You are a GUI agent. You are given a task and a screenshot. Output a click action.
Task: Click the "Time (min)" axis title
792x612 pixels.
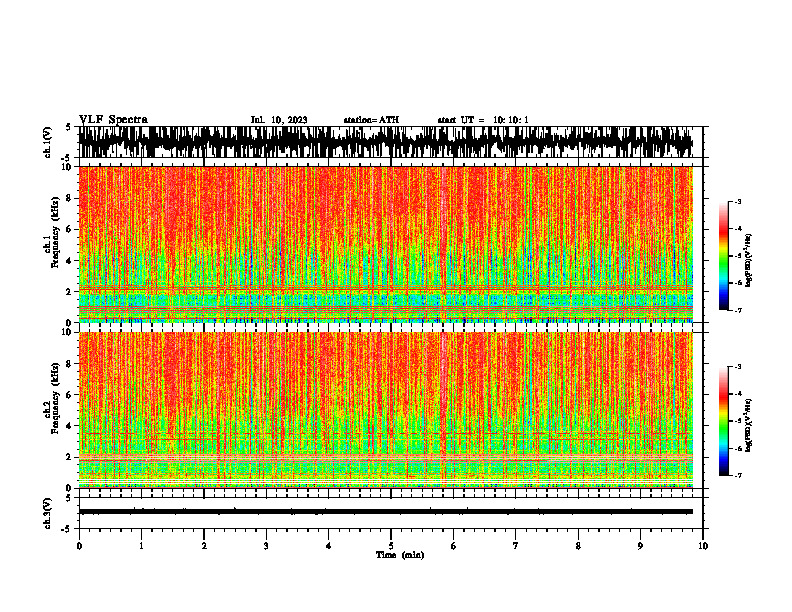pos(400,555)
